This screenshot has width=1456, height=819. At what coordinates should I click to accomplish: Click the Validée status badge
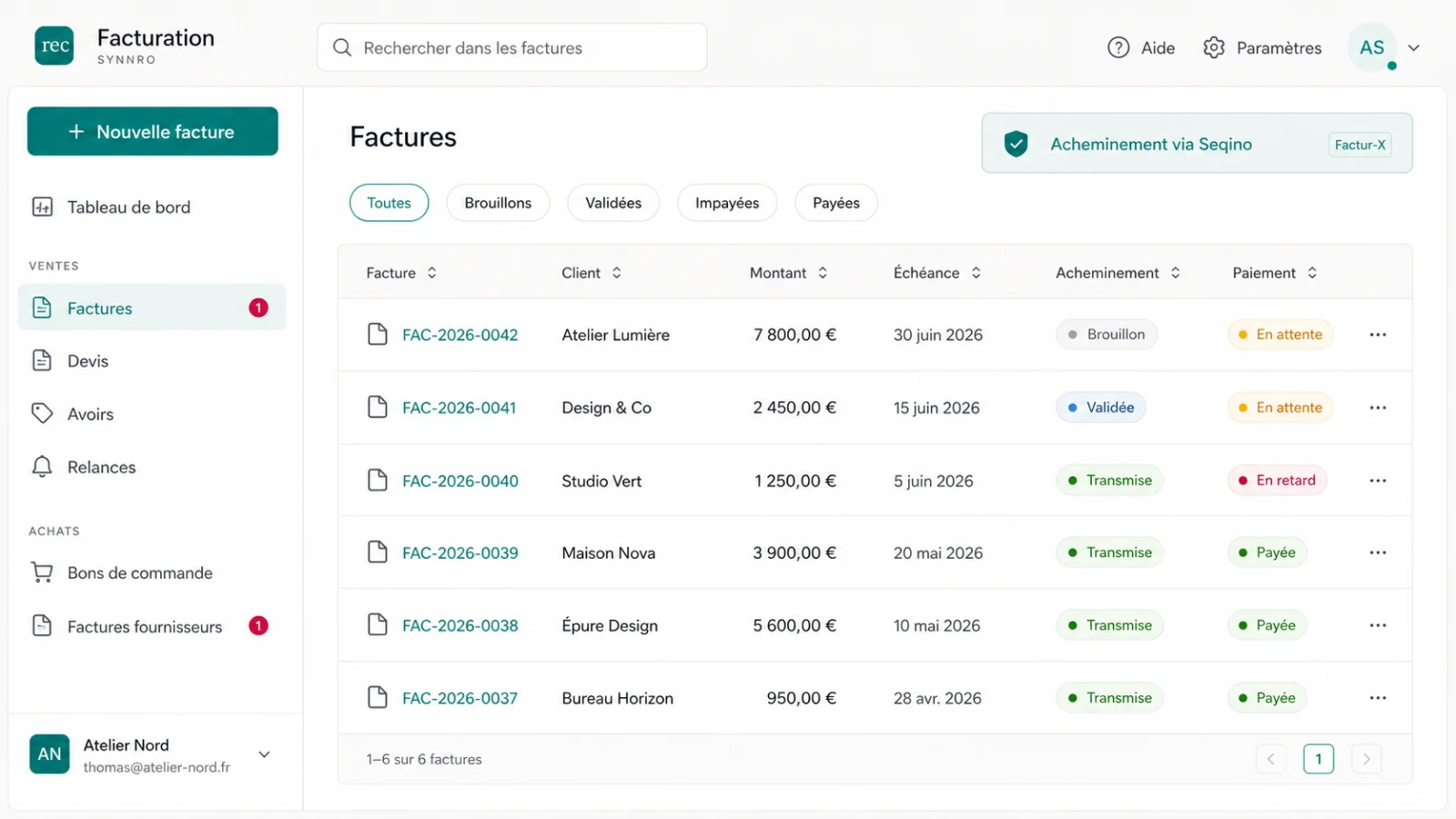(1101, 407)
